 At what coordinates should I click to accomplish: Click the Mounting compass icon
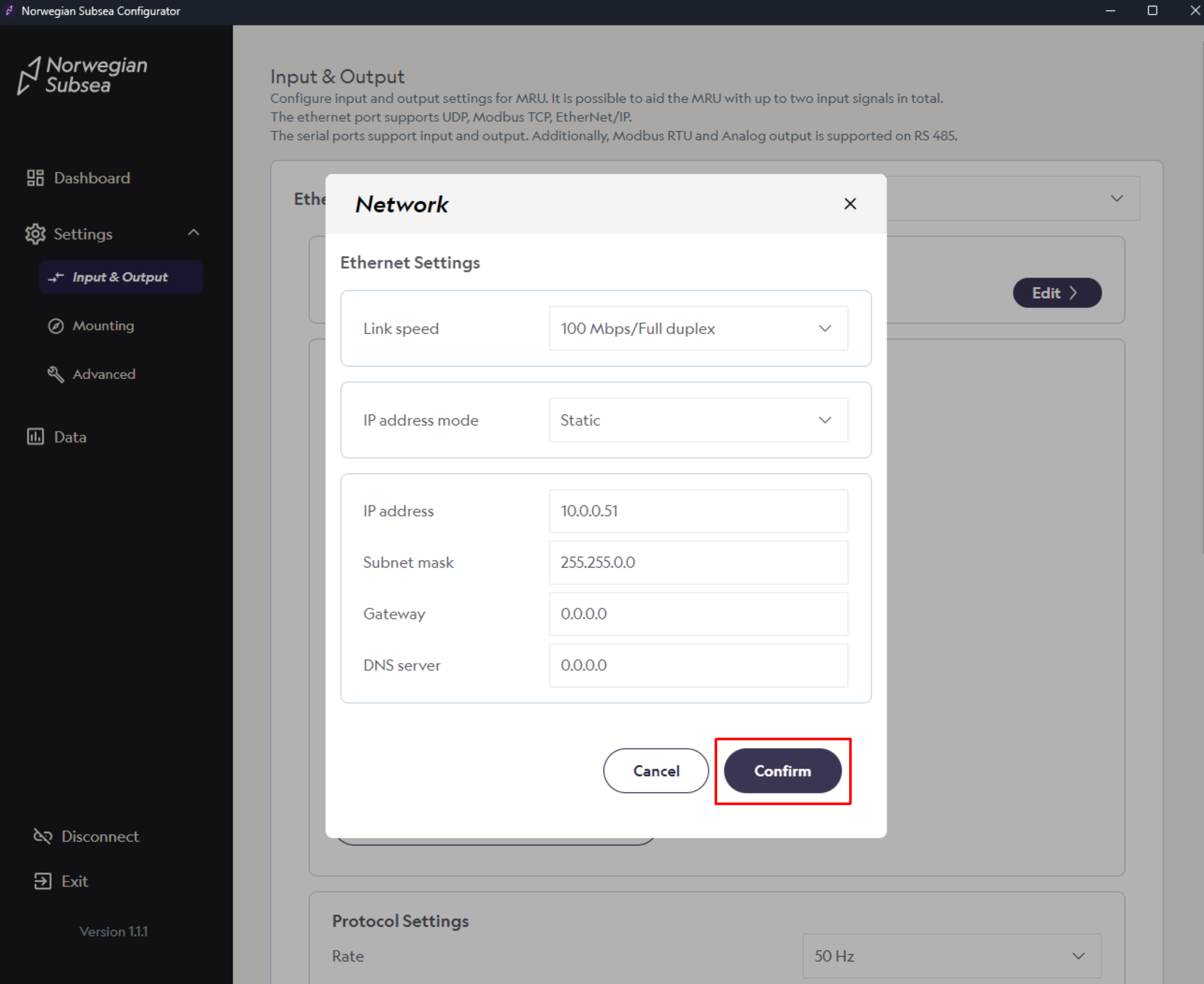(56, 326)
